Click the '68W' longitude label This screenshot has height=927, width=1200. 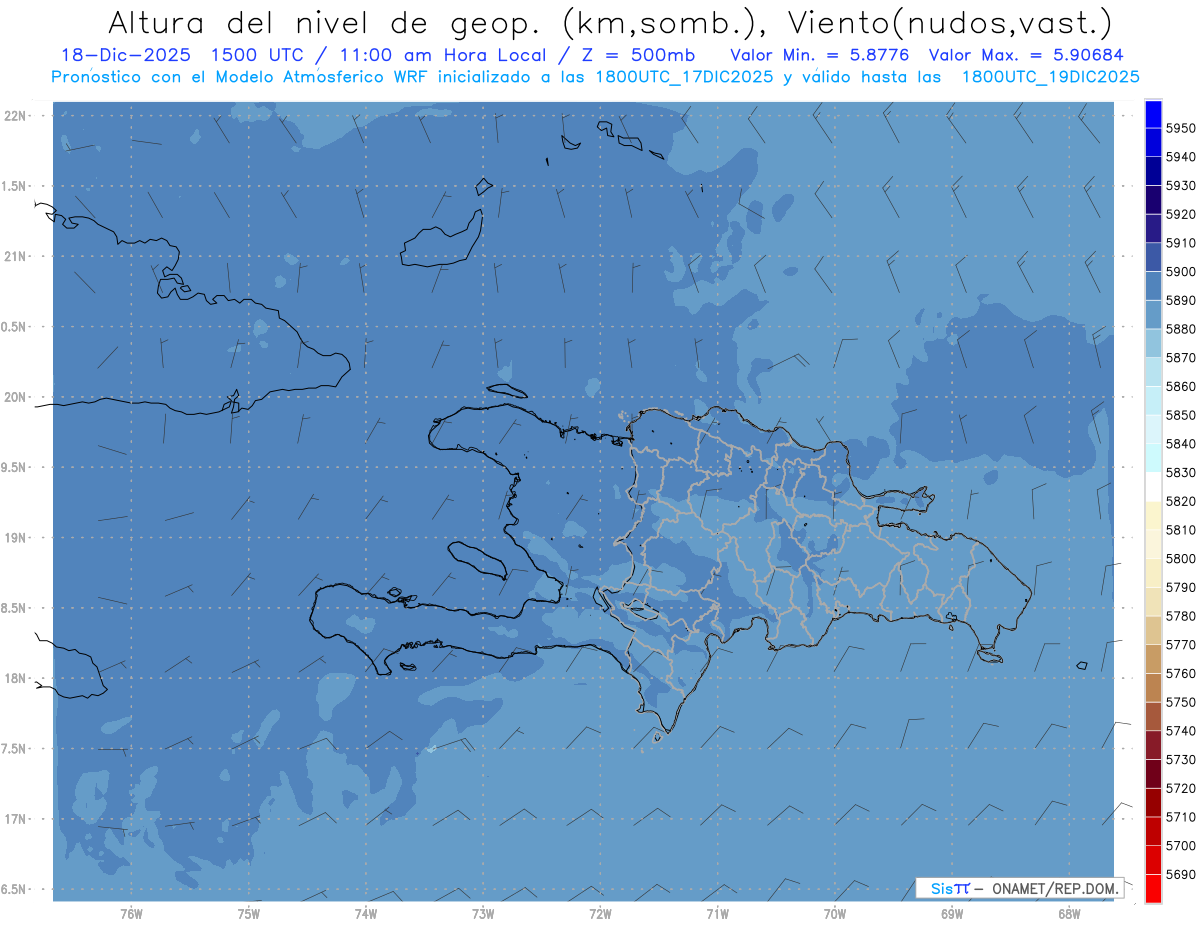click(1068, 914)
